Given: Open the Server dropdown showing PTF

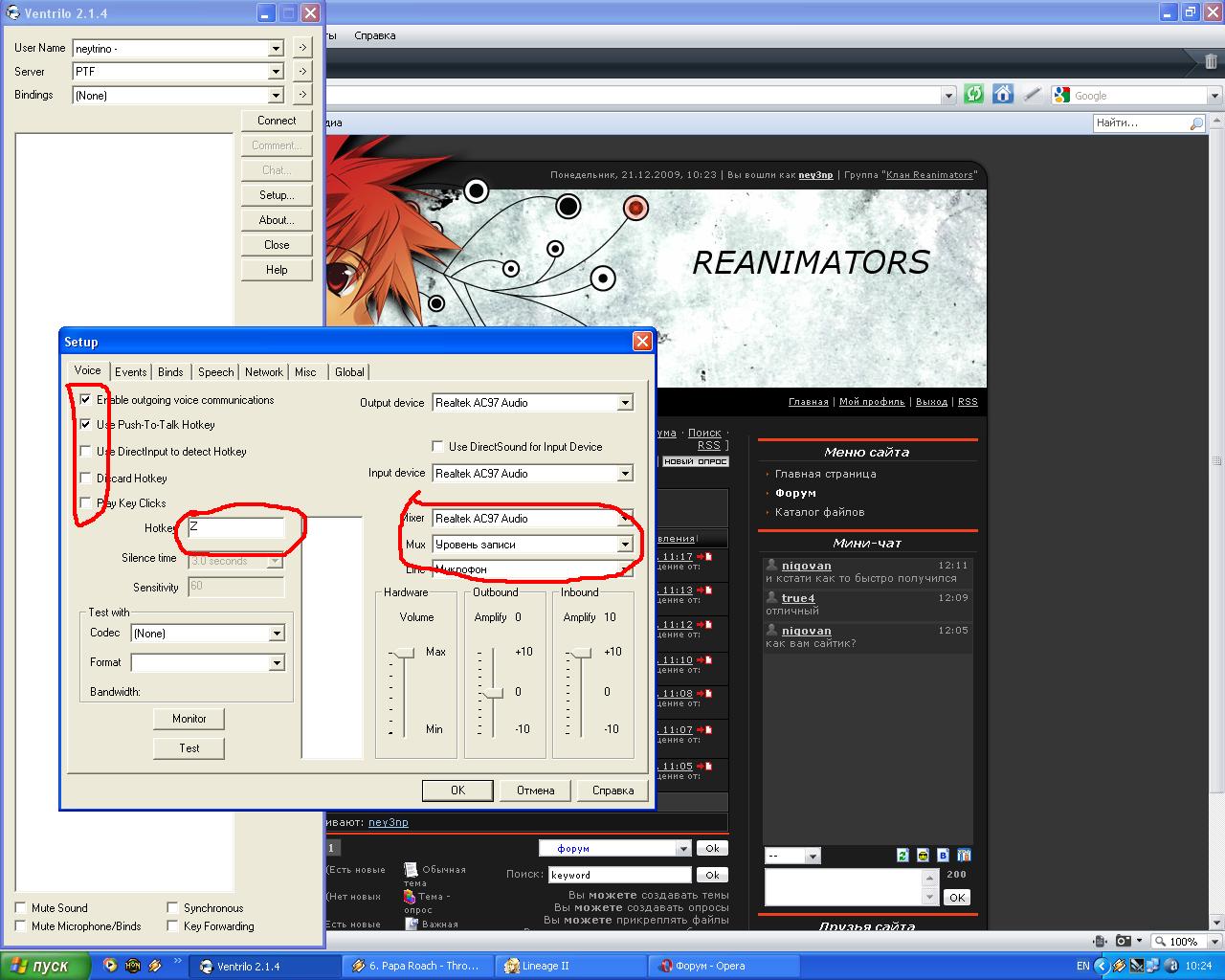Looking at the screenshot, I should (x=276, y=72).
